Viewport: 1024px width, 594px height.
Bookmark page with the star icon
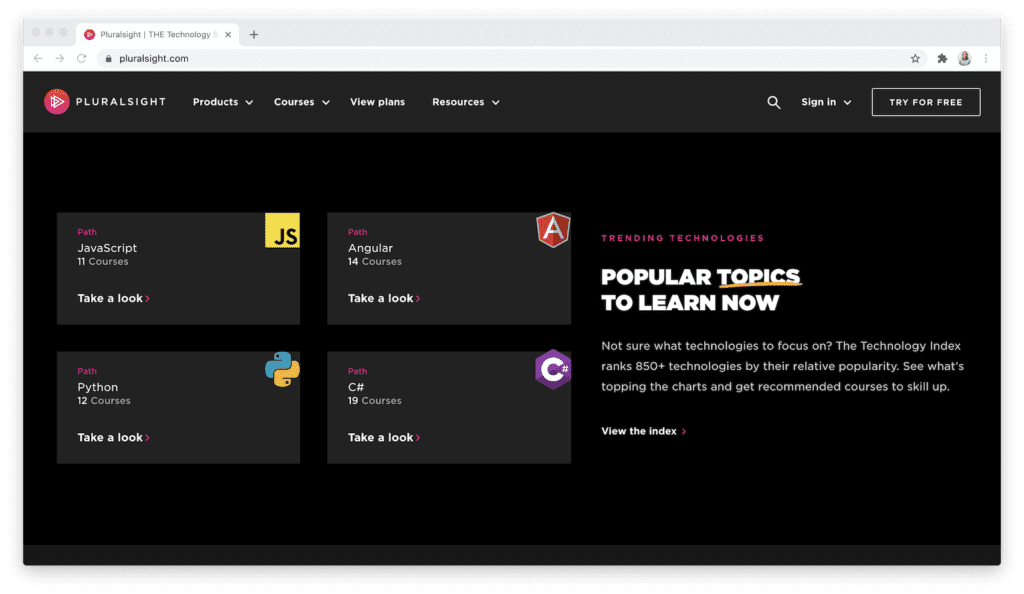(x=915, y=58)
